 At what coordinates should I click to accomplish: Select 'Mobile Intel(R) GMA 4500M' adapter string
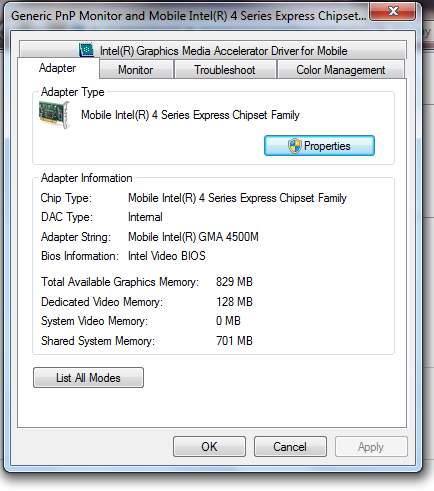[x=193, y=237]
